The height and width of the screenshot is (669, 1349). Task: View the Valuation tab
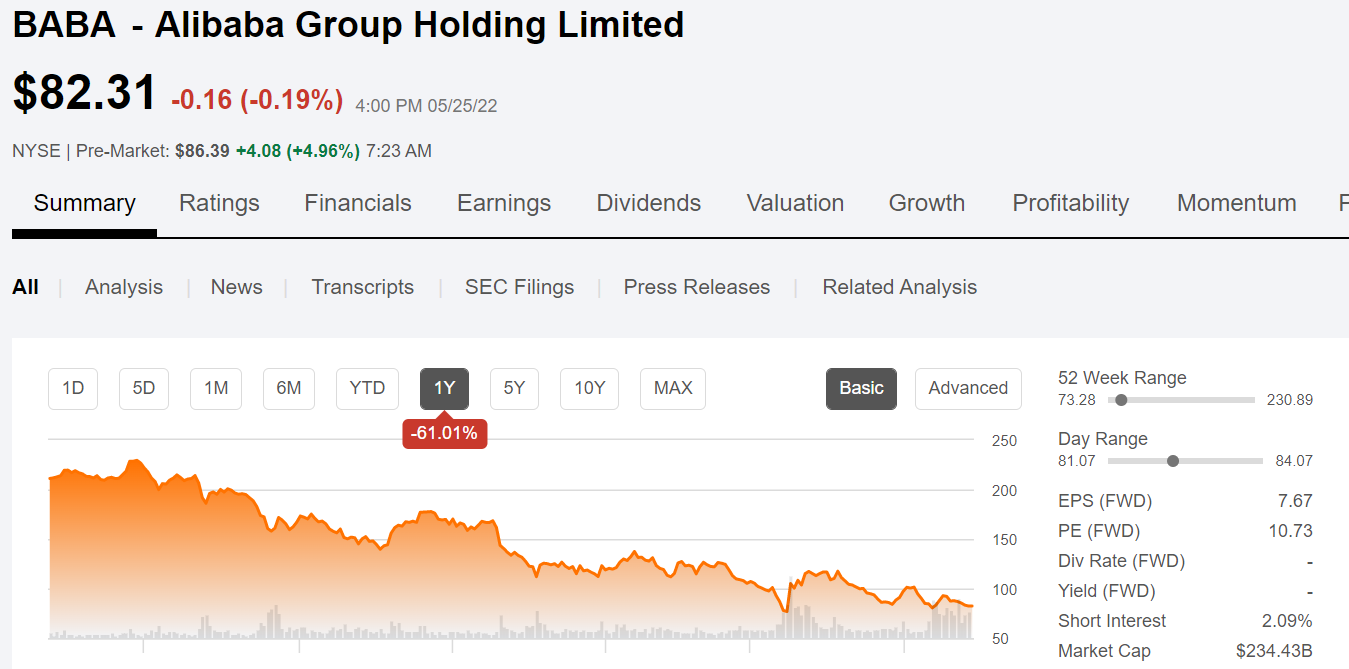coord(795,203)
